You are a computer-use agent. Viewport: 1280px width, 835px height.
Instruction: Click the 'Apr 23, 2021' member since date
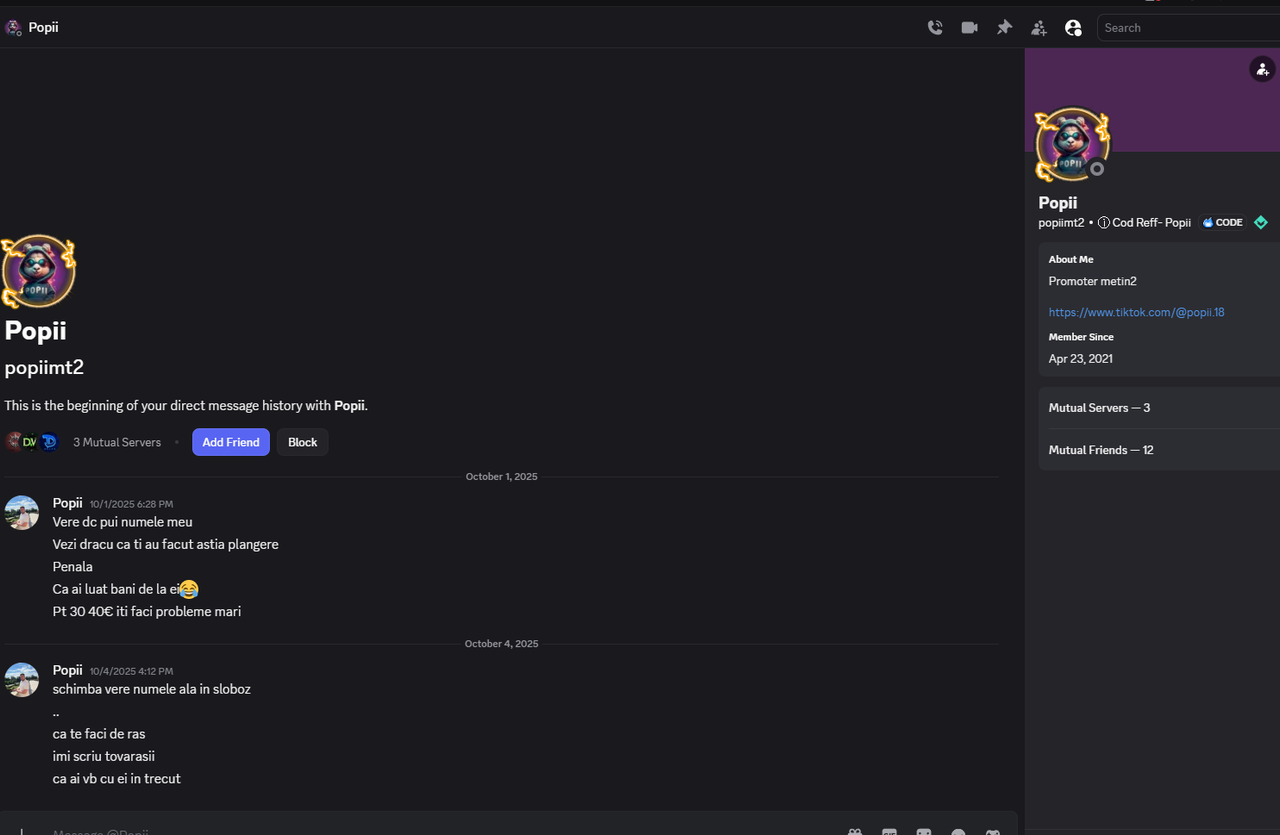click(x=1081, y=358)
